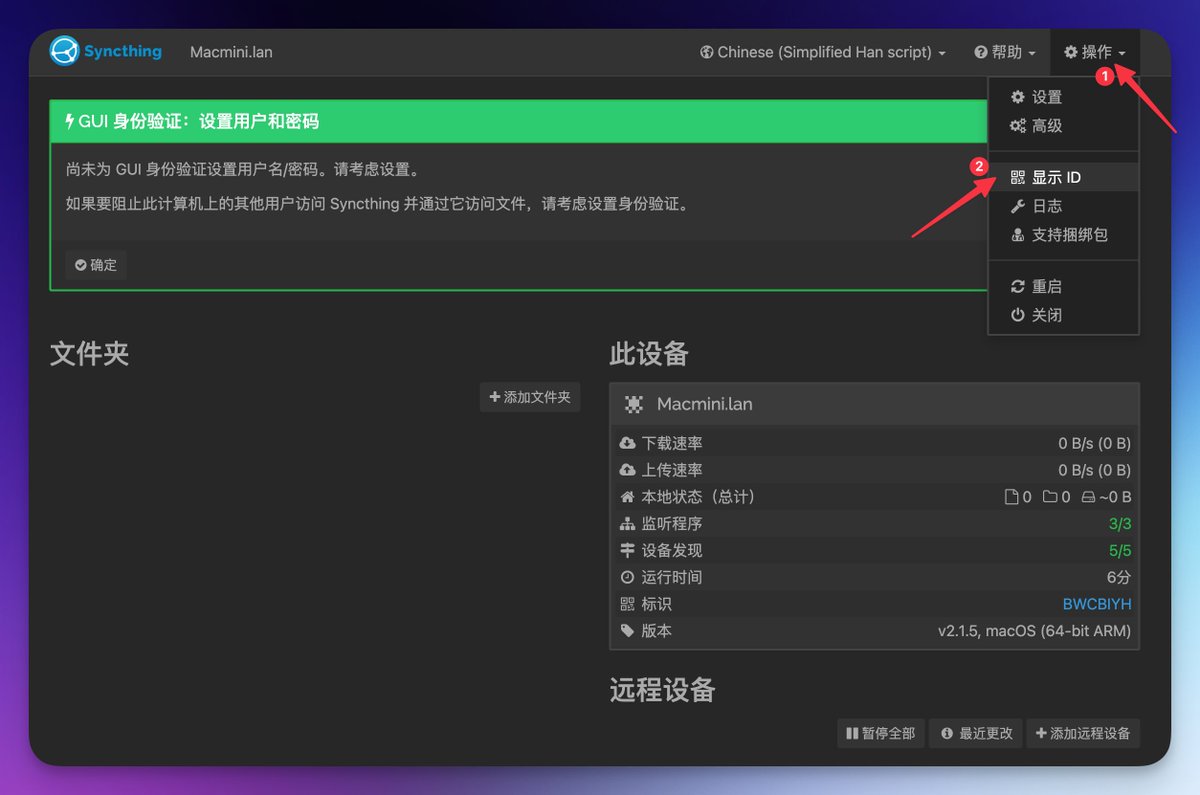This screenshot has height=795, width=1200.
Task: Click the 下载速率 0 B/s (0 B) value
Action: coord(1095,443)
